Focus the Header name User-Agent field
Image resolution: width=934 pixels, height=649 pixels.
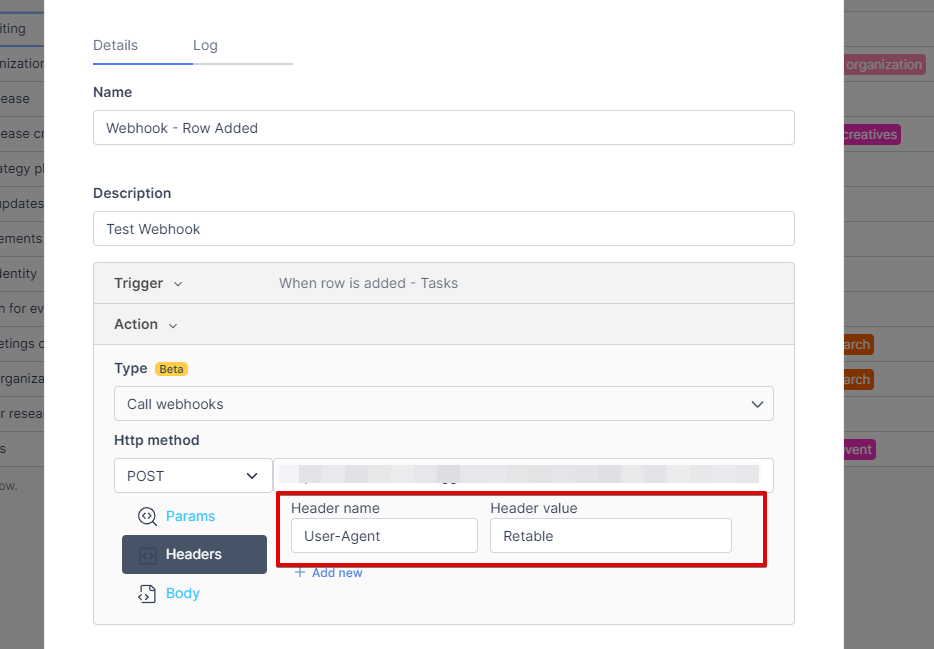(x=384, y=536)
